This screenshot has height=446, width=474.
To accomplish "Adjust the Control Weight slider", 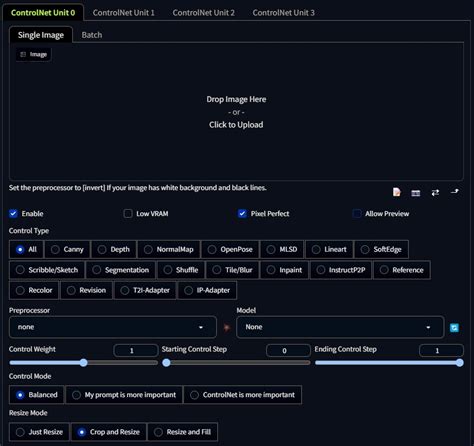I will click(x=83, y=363).
